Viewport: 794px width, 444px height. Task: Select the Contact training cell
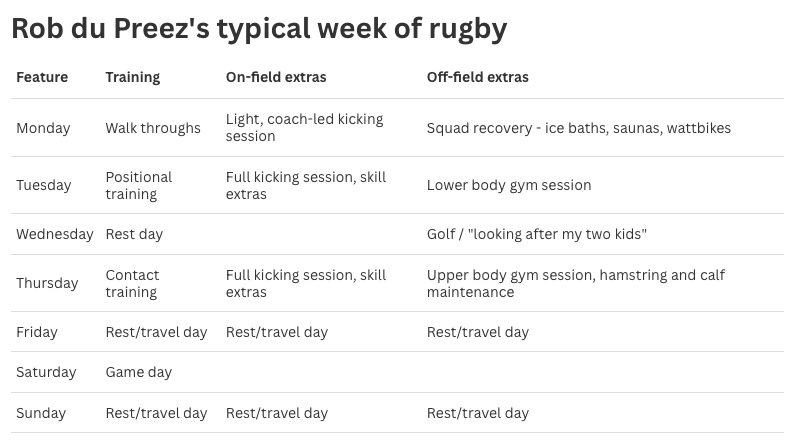tap(132, 283)
